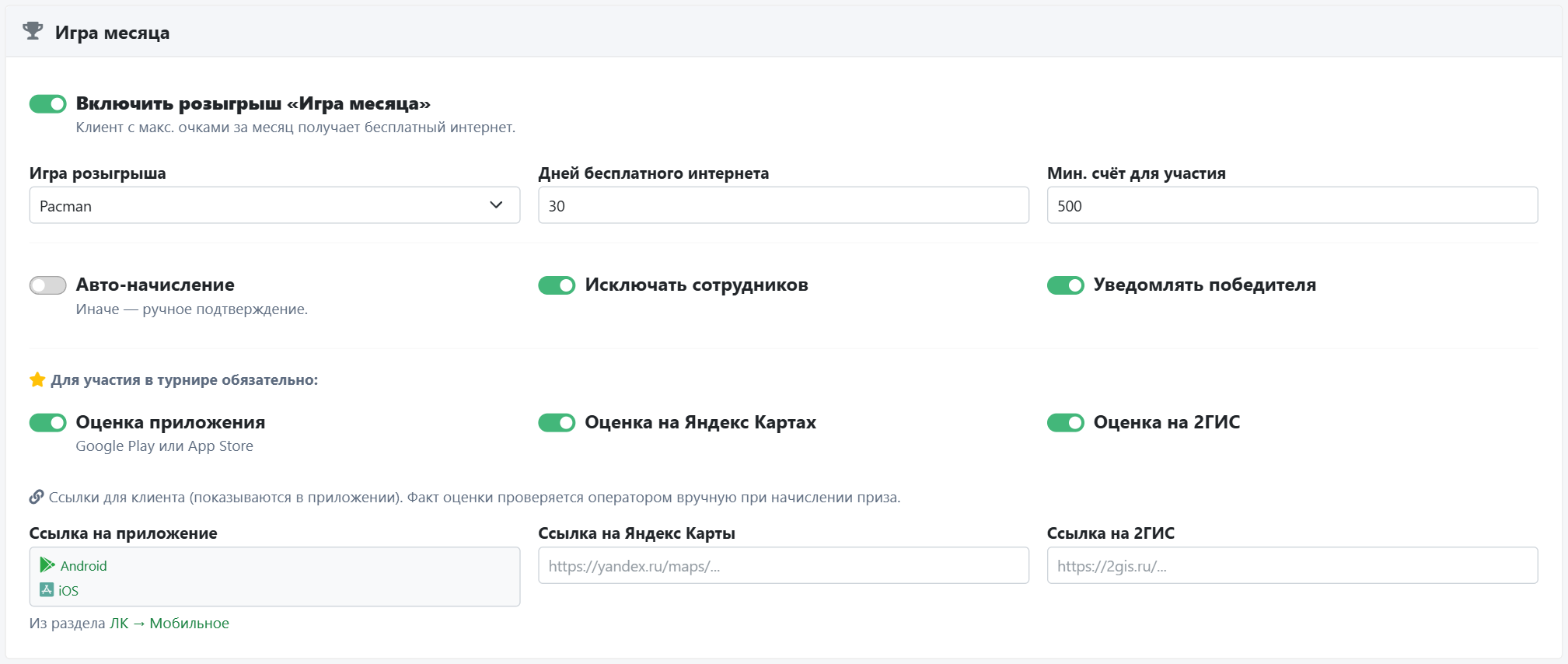1568x664 pixels.
Task: Turn off Уведомлять победителя switch
Action: 1066,285
